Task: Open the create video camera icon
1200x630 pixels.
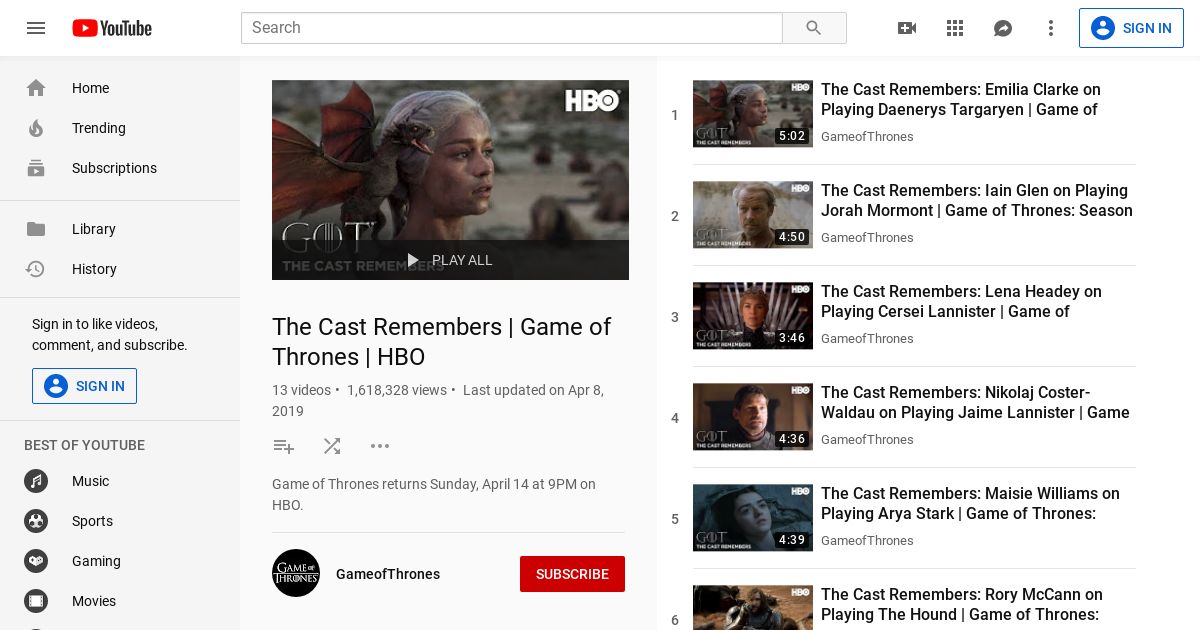Action: click(907, 28)
